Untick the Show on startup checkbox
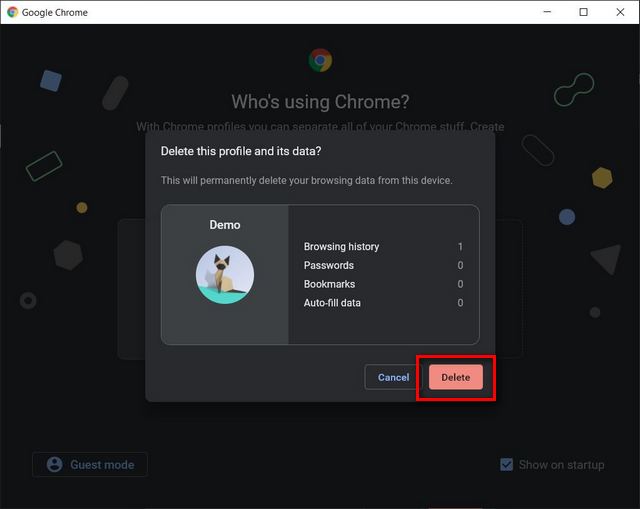This screenshot has height=509, width=640. (x=506, y=465)
